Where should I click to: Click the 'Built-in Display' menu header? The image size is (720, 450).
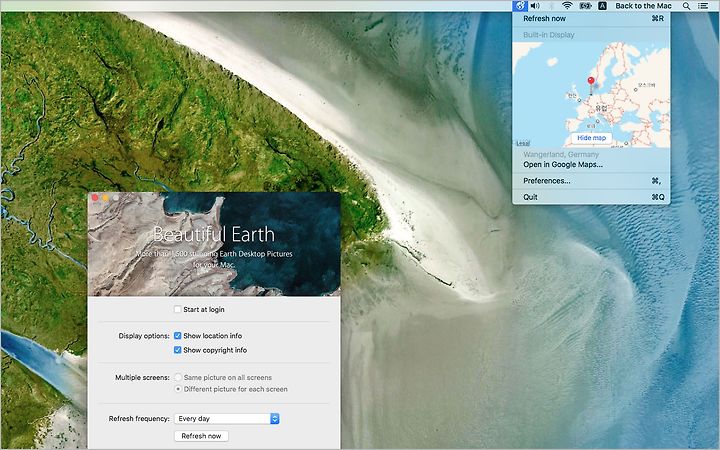549,35
